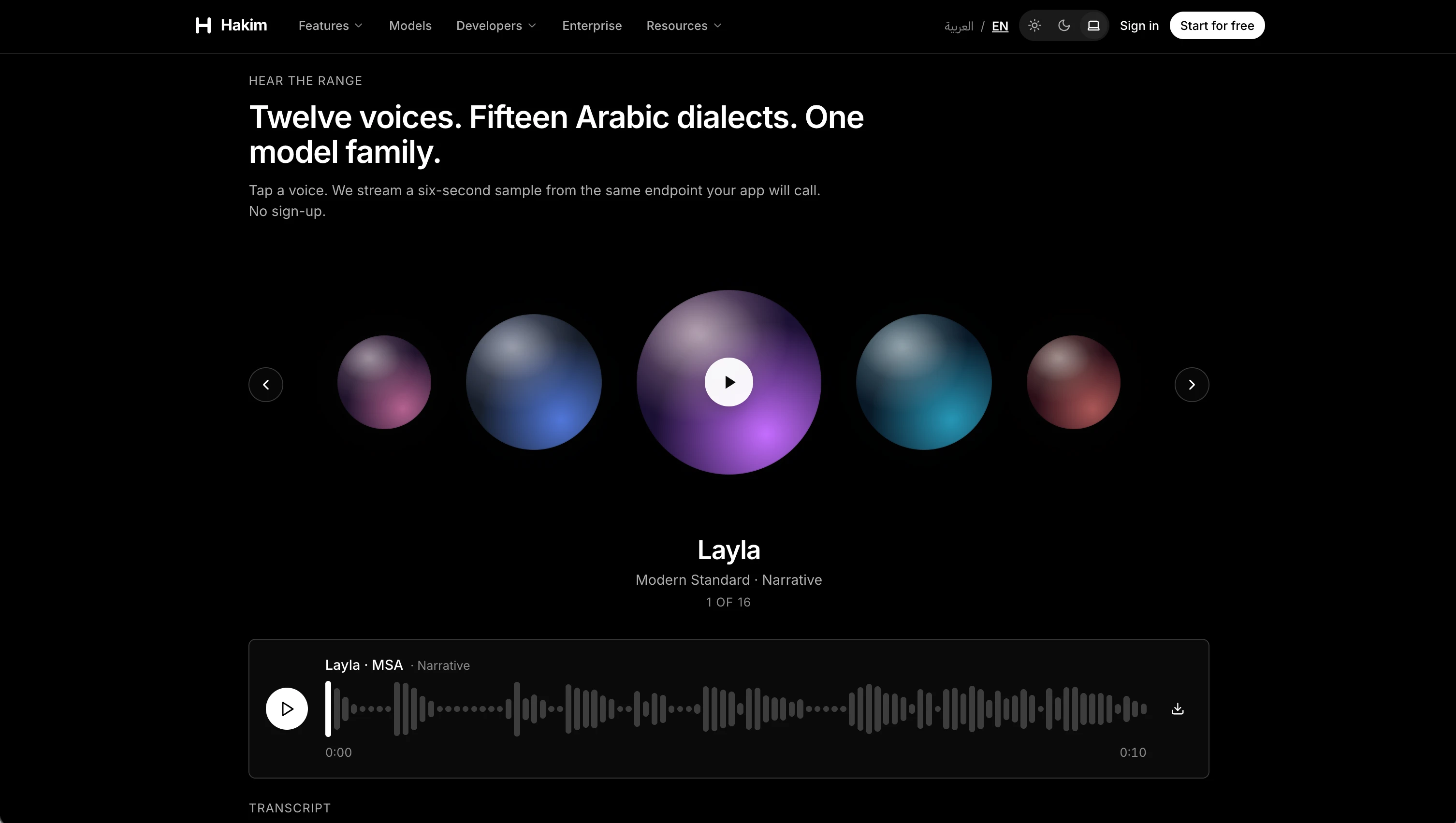
Task: Seek within the audio waveform
Action: [736, 708]
